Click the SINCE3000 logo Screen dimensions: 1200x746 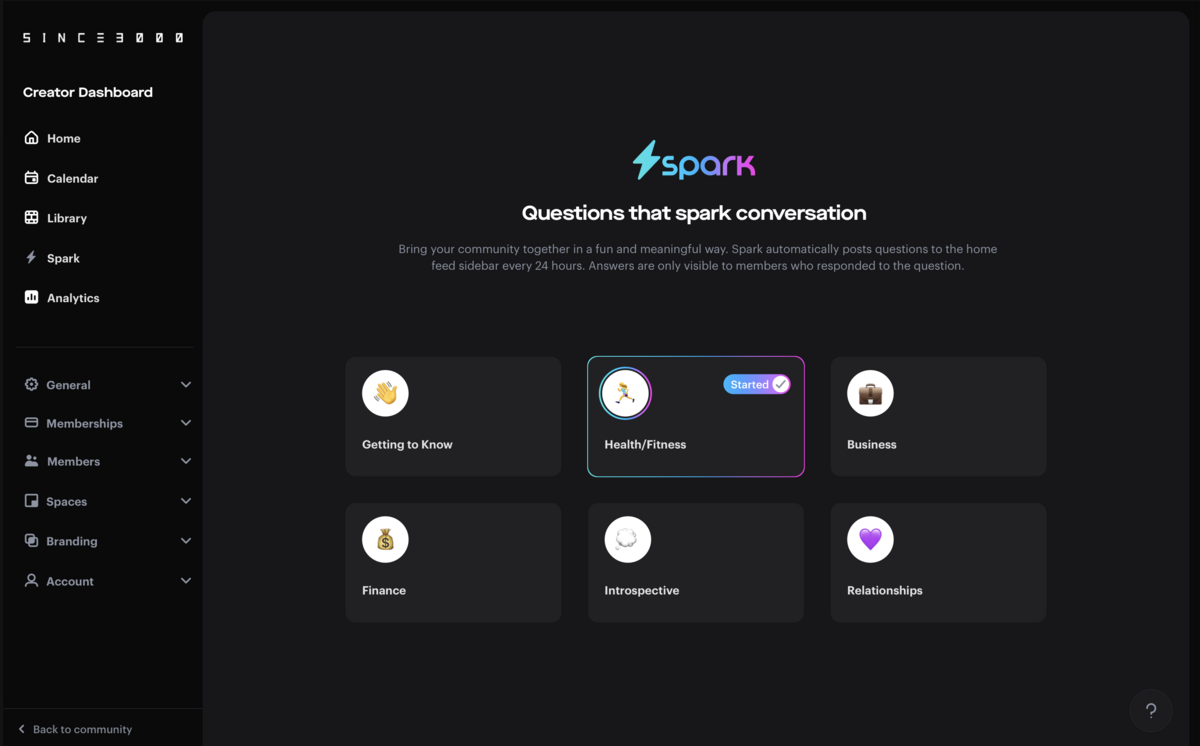tap(103, 38)
